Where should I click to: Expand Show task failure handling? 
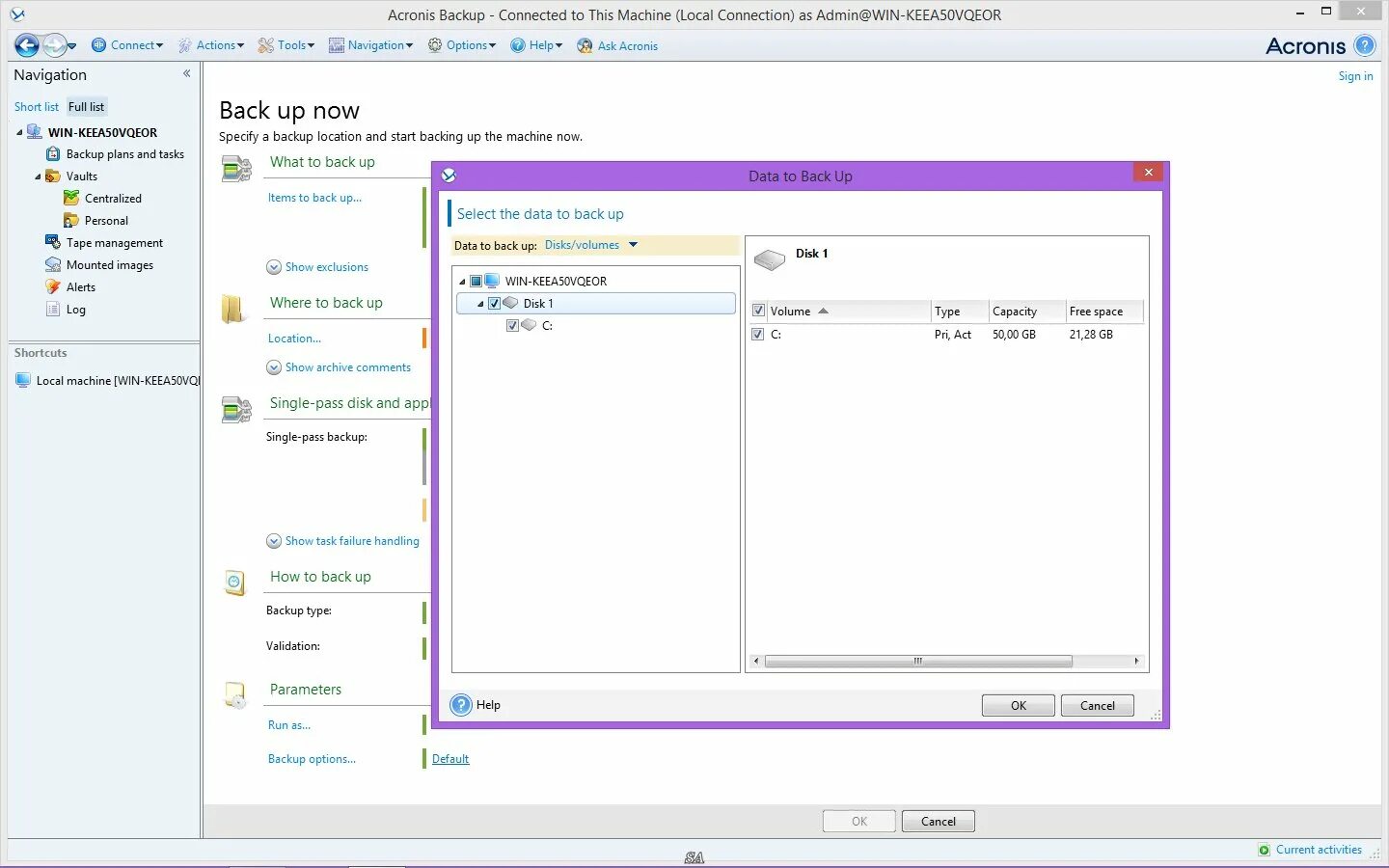pyautogui.click(x=342, y=541)
